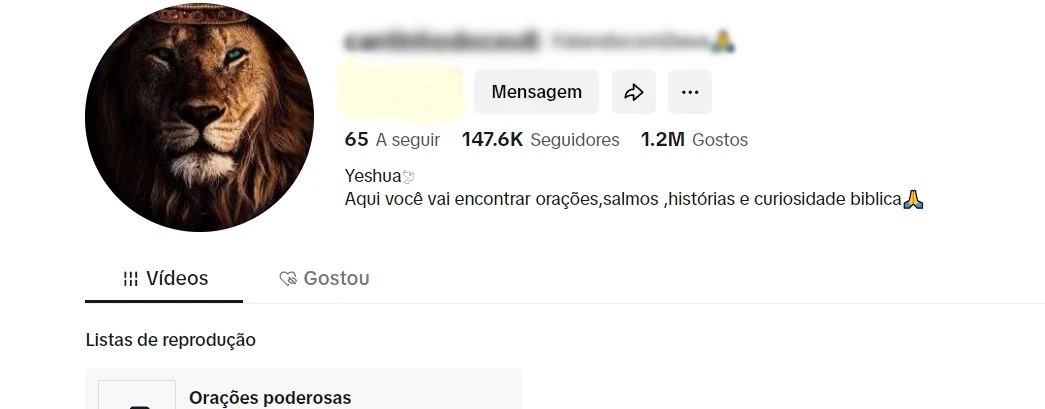Click the grid icon beside Vídeos
The width and height of the screenshot is (1045, 409).
point(131,278)
